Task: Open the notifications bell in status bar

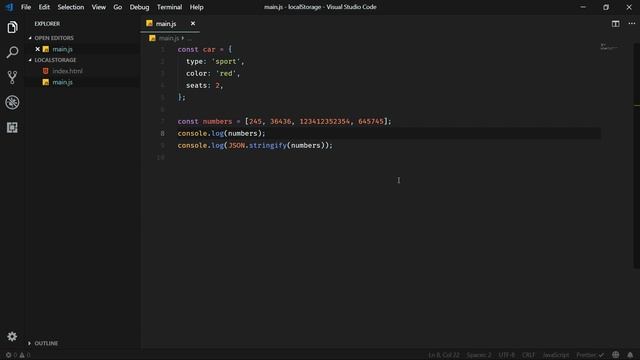Action: point(630,355)
